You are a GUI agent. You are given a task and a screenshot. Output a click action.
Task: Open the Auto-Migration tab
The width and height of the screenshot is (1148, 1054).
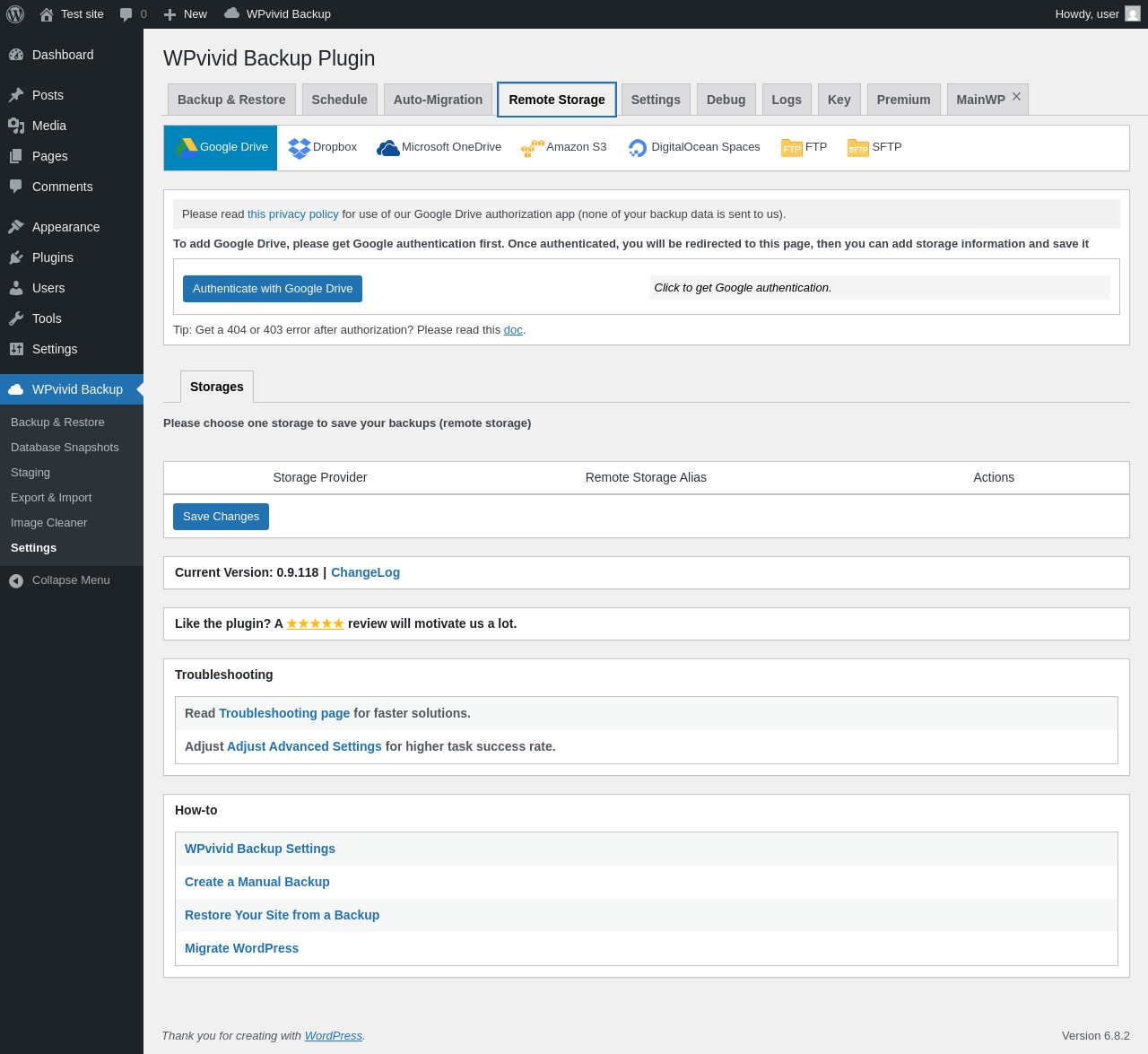[438, 100]
